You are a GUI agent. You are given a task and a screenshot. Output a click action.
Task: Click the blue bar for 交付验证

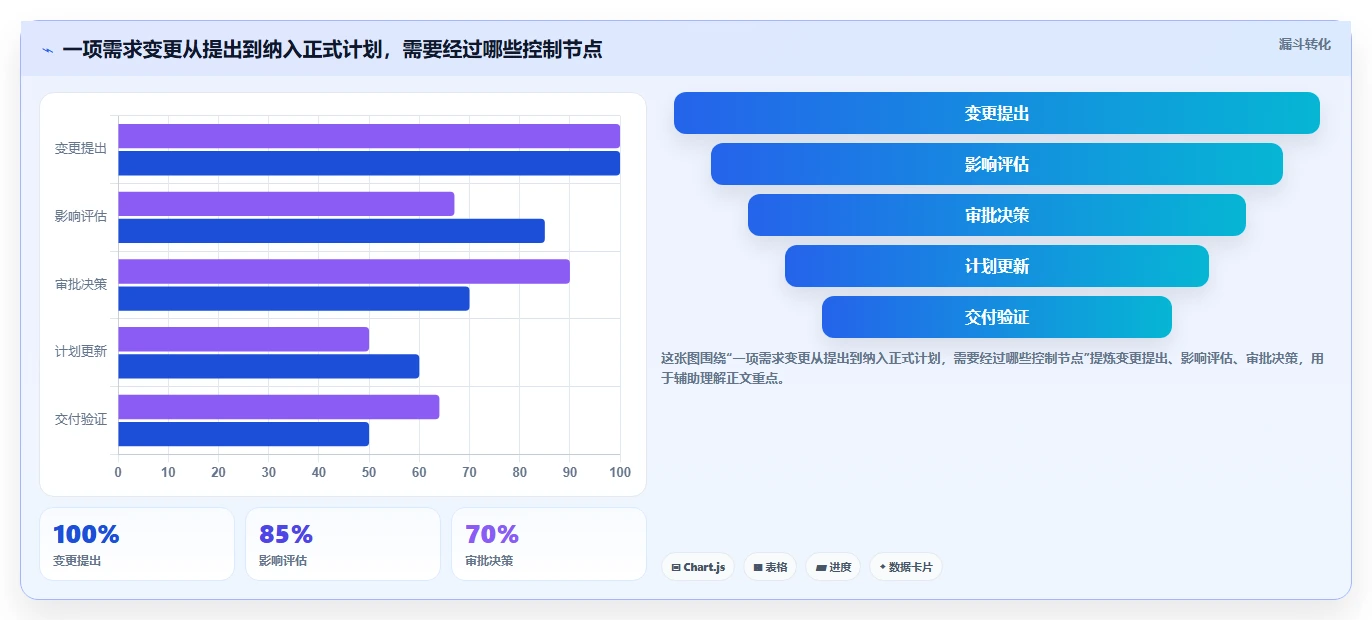click(243, 434)
